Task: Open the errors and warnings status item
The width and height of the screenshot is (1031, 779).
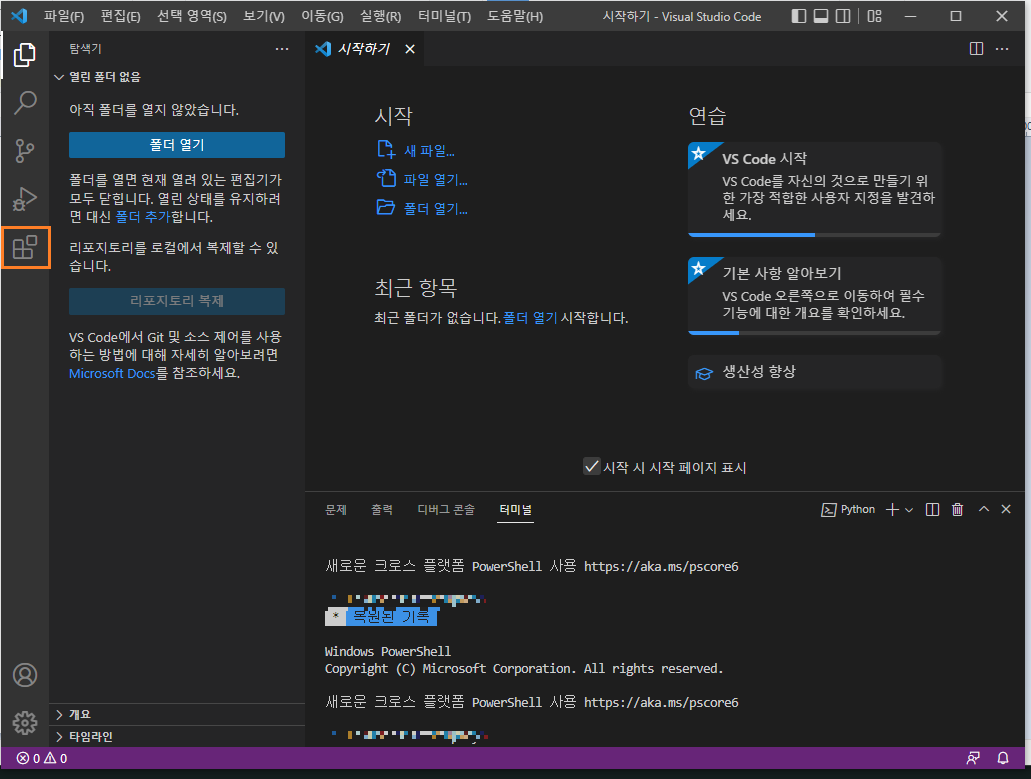Action: (x=42, y=759)
